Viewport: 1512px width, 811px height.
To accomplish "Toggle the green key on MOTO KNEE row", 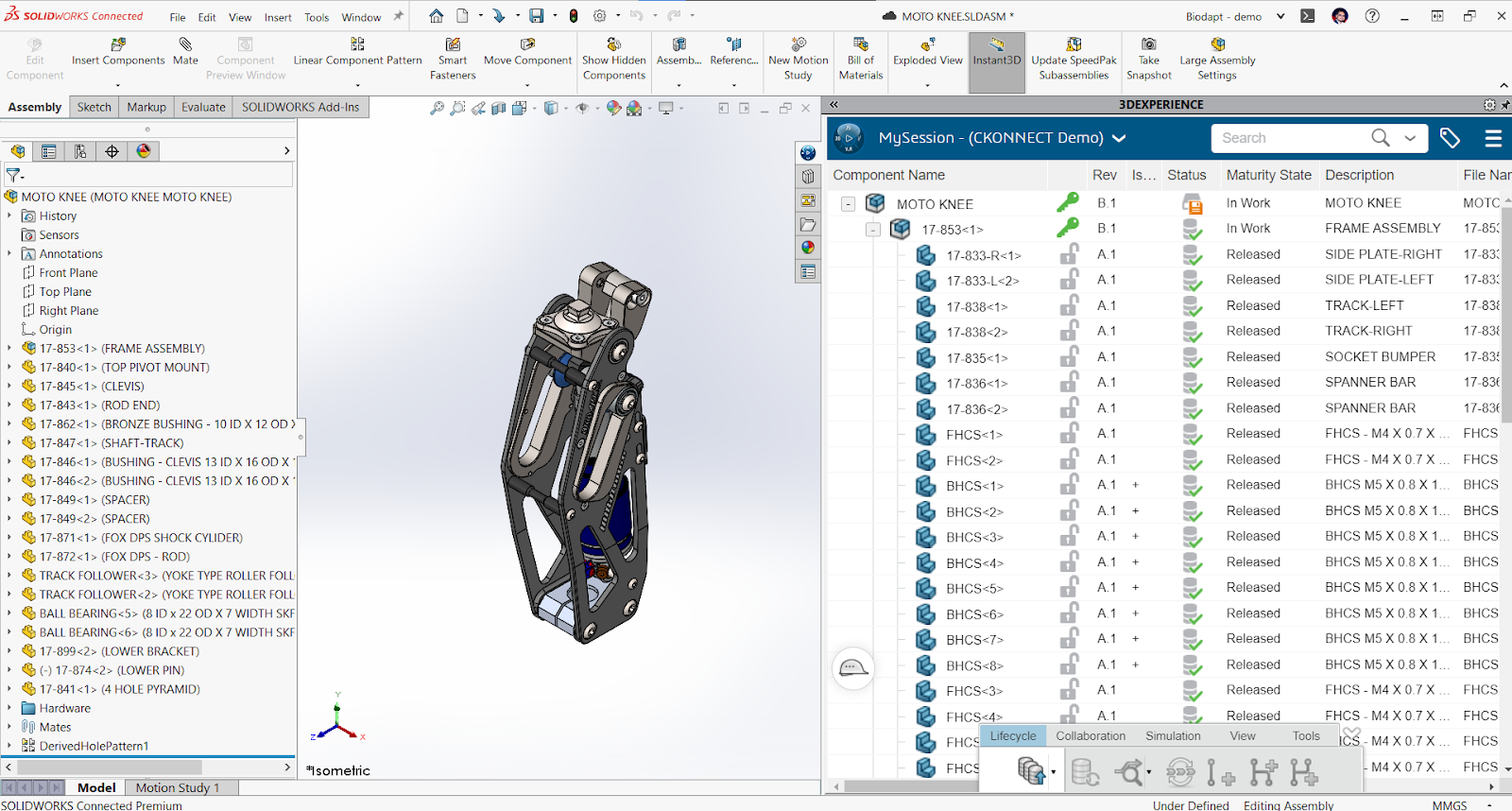I will coord(1068,202).
